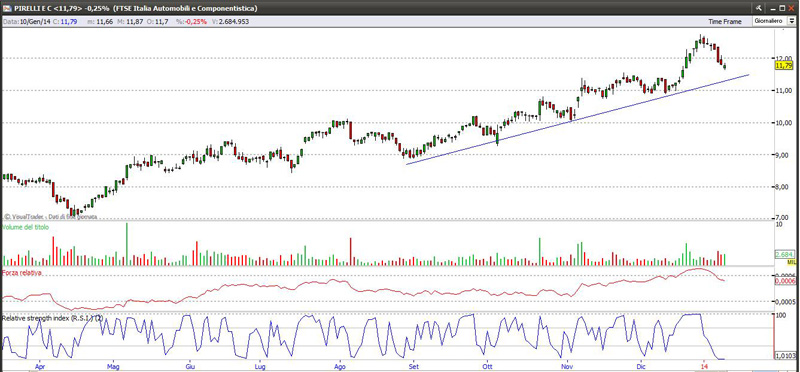Click the 11,00 price axis label

[x=783, y=90]
